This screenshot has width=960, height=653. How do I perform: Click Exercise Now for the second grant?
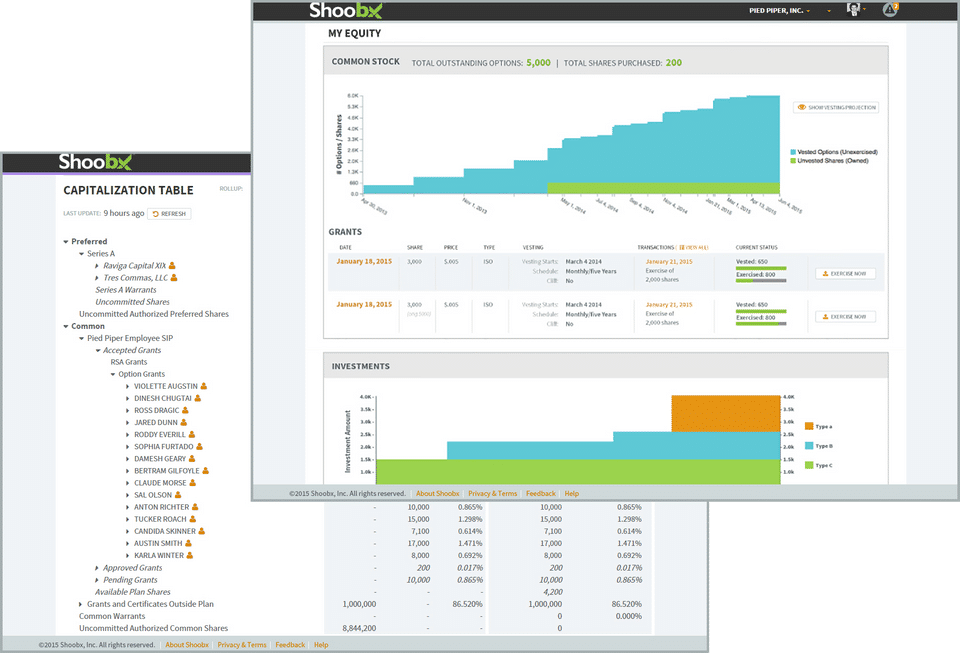tap(846, 316)
